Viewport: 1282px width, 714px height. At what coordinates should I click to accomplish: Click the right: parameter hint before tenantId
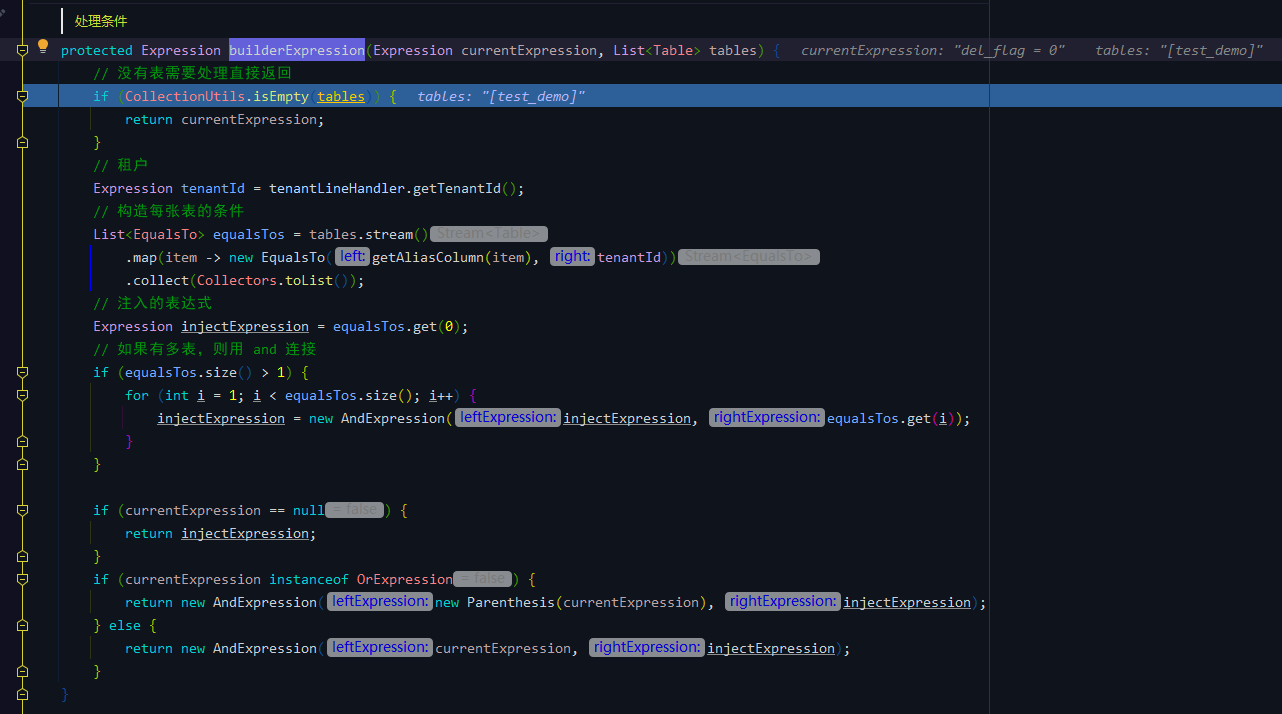coord(572,257)
